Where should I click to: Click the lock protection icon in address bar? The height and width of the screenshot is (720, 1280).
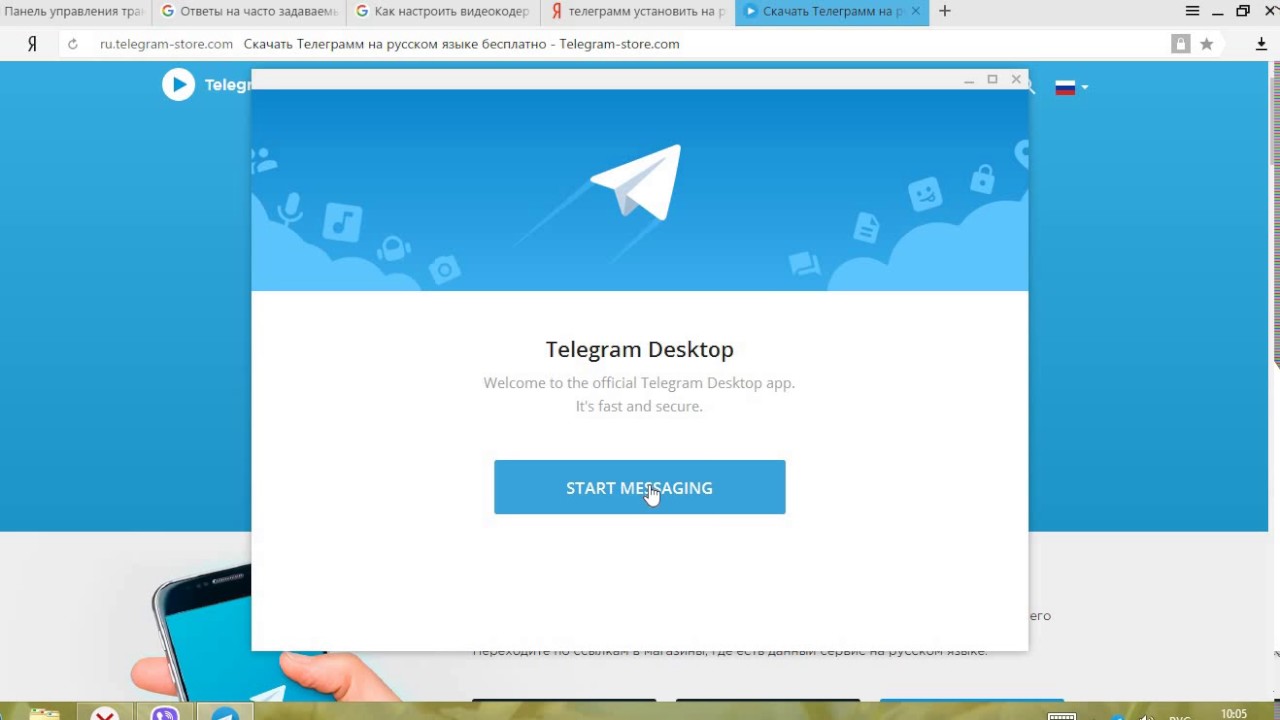pos(1181,44)
